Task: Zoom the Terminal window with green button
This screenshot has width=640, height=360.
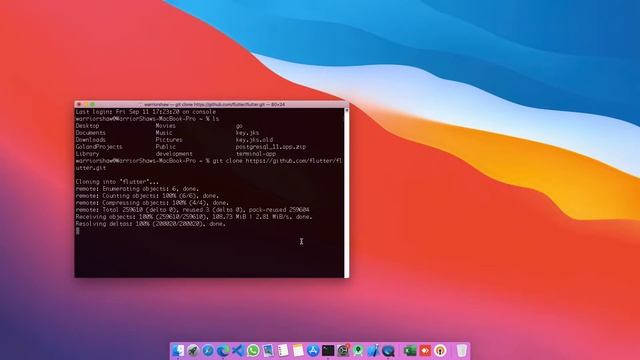Action: coord(93,104)
